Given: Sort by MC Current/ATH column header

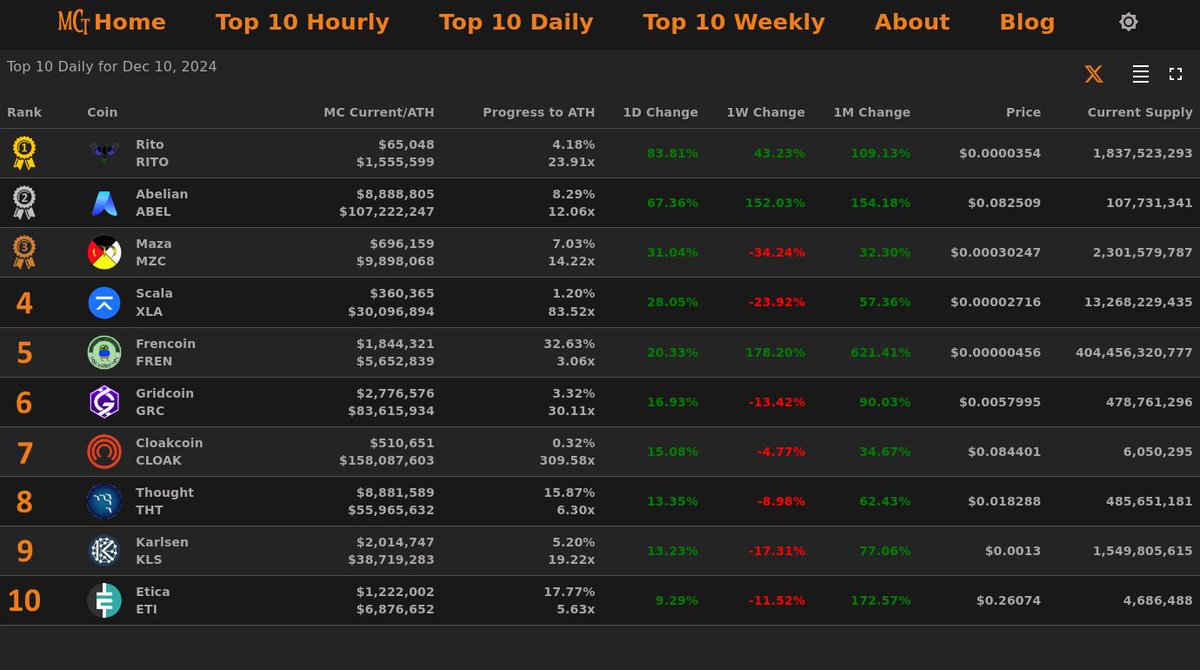Looking at the screenshot, I should (379, 112).
